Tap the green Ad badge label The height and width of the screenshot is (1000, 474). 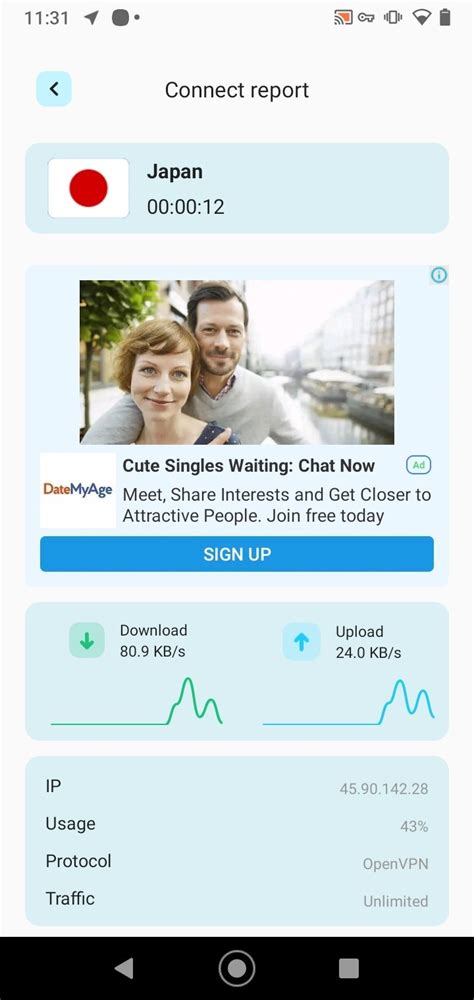point(418,466)
